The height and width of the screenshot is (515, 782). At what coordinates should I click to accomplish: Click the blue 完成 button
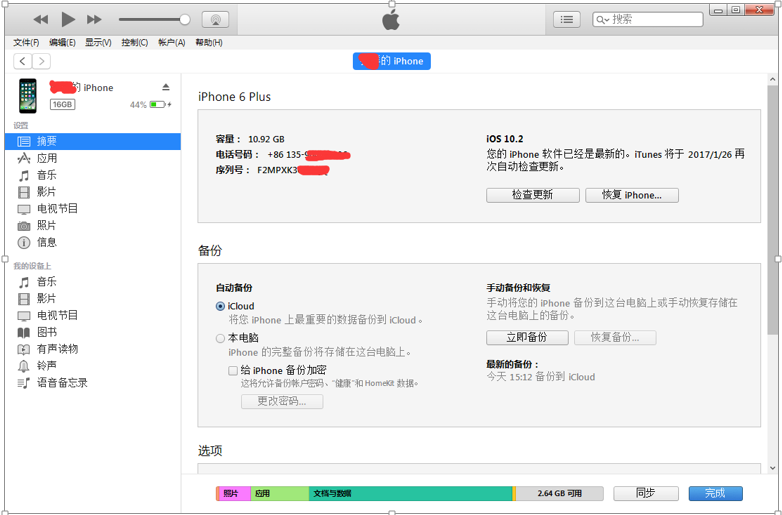716,494
